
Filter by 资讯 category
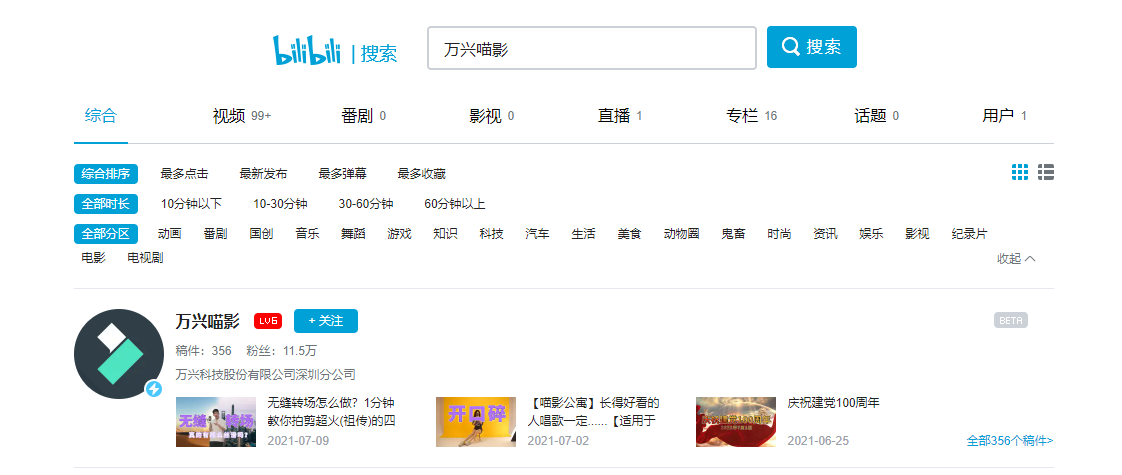[x=825, y=234]
